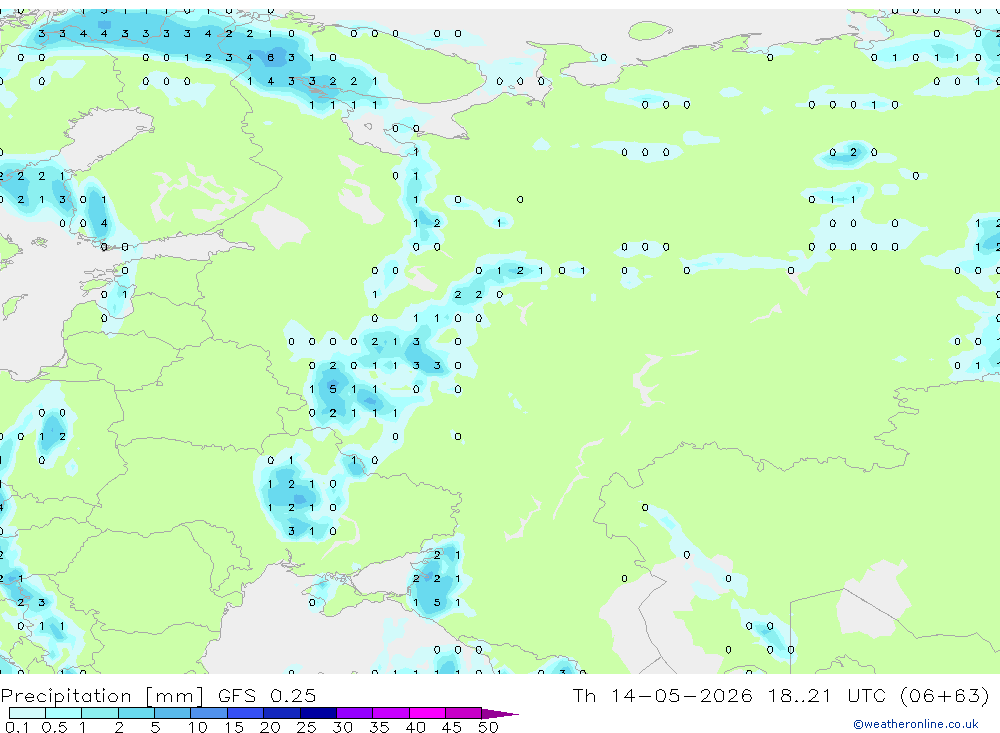Select the legend scale label '30'

[x=342, y=727]
